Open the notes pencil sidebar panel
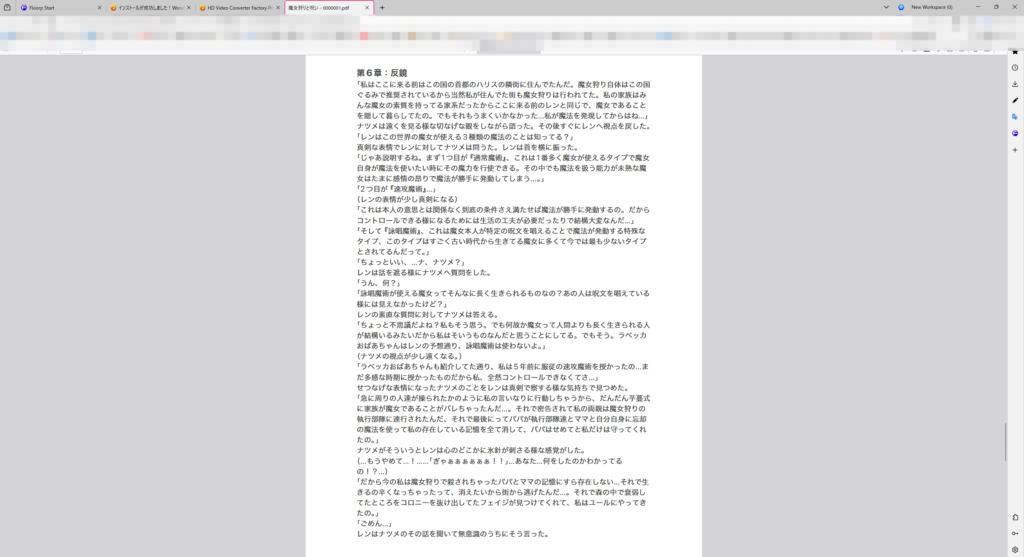This screenshot has width=1024, height=557. tap(1015, 101)
